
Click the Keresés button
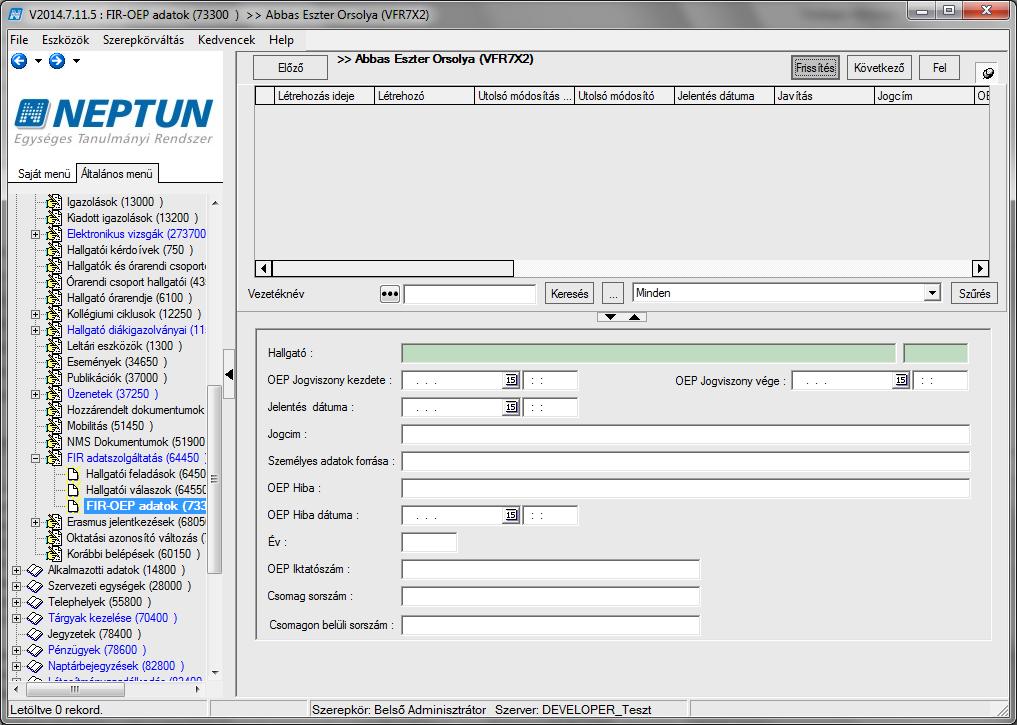pos(569,294)
